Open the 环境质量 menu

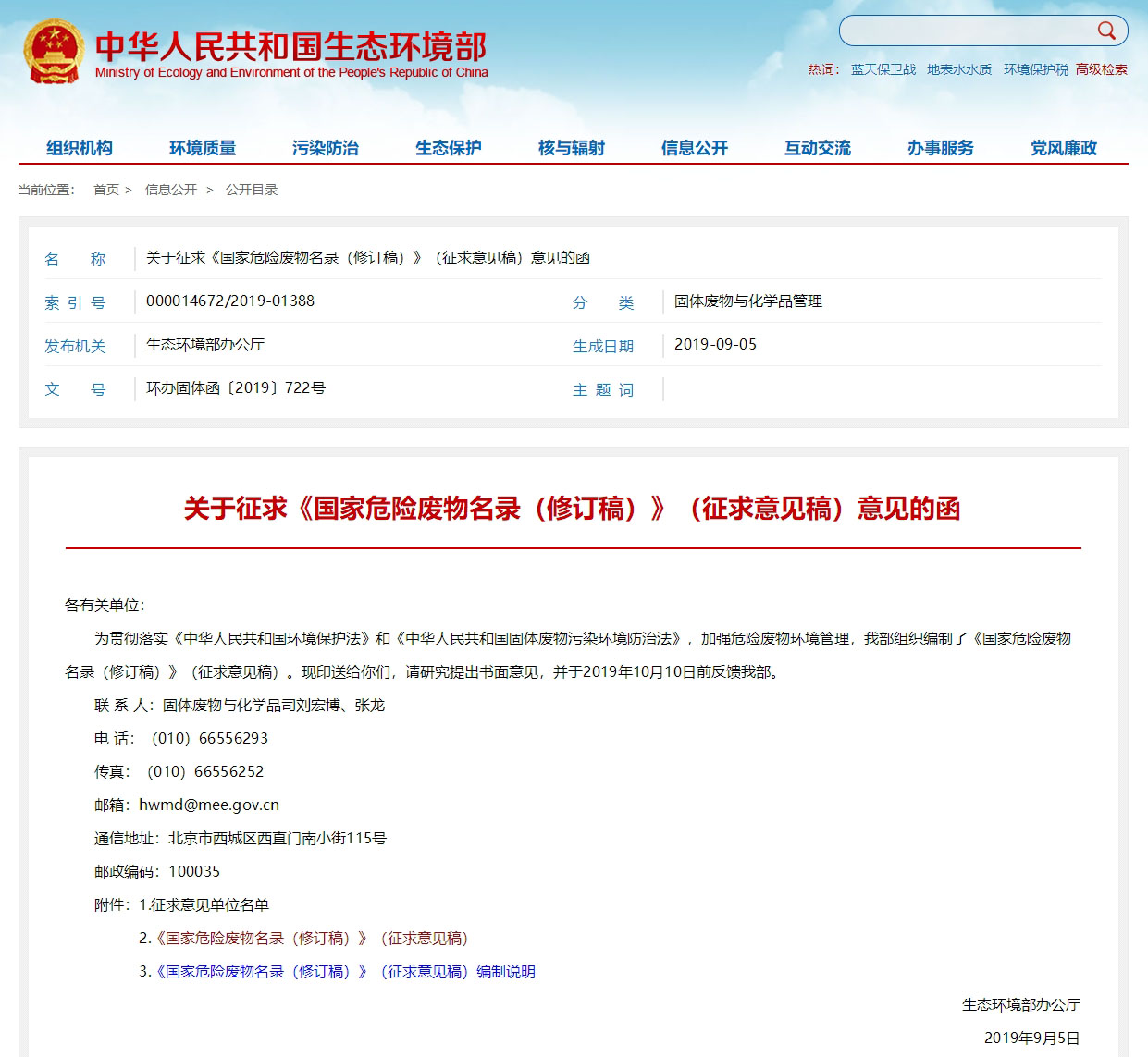pyautogui.click(x=203, y=148)
